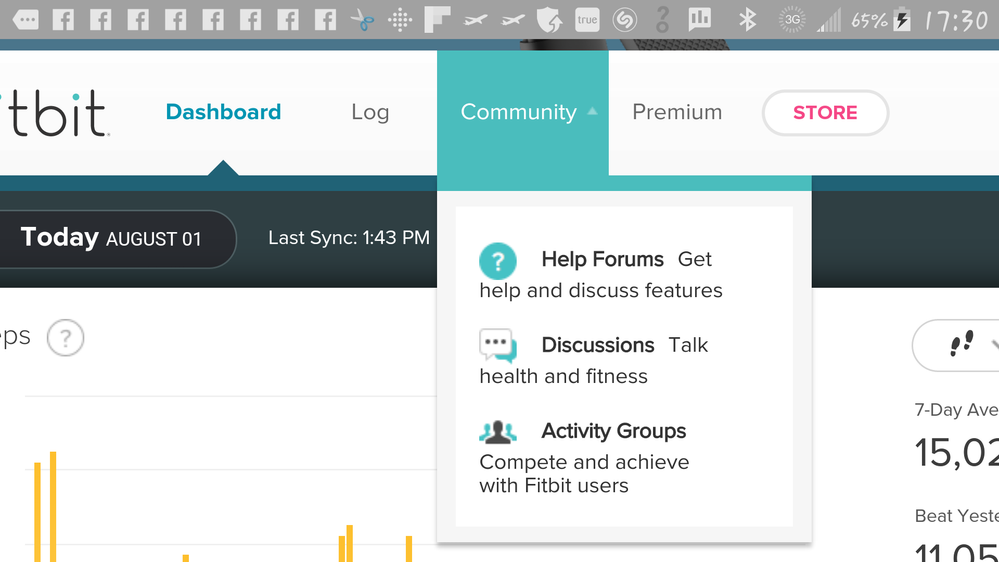Tap the question mark status bar icon
The image size is (999, 562).
[663, 20]
